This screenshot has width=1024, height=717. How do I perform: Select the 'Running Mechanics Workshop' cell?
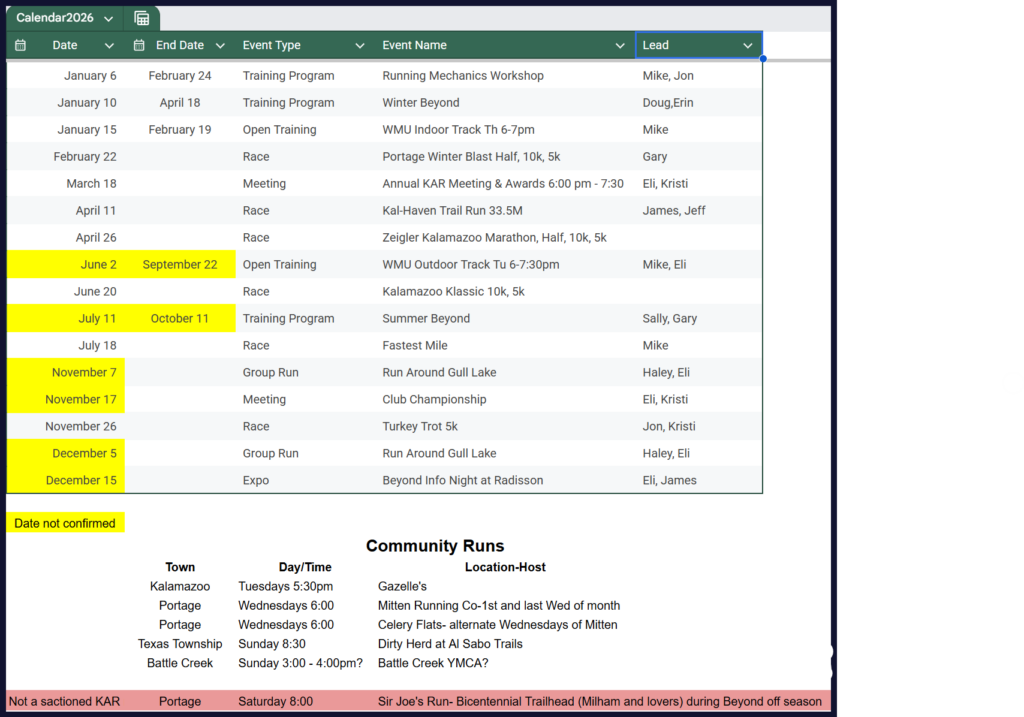(x=463, y=76)
